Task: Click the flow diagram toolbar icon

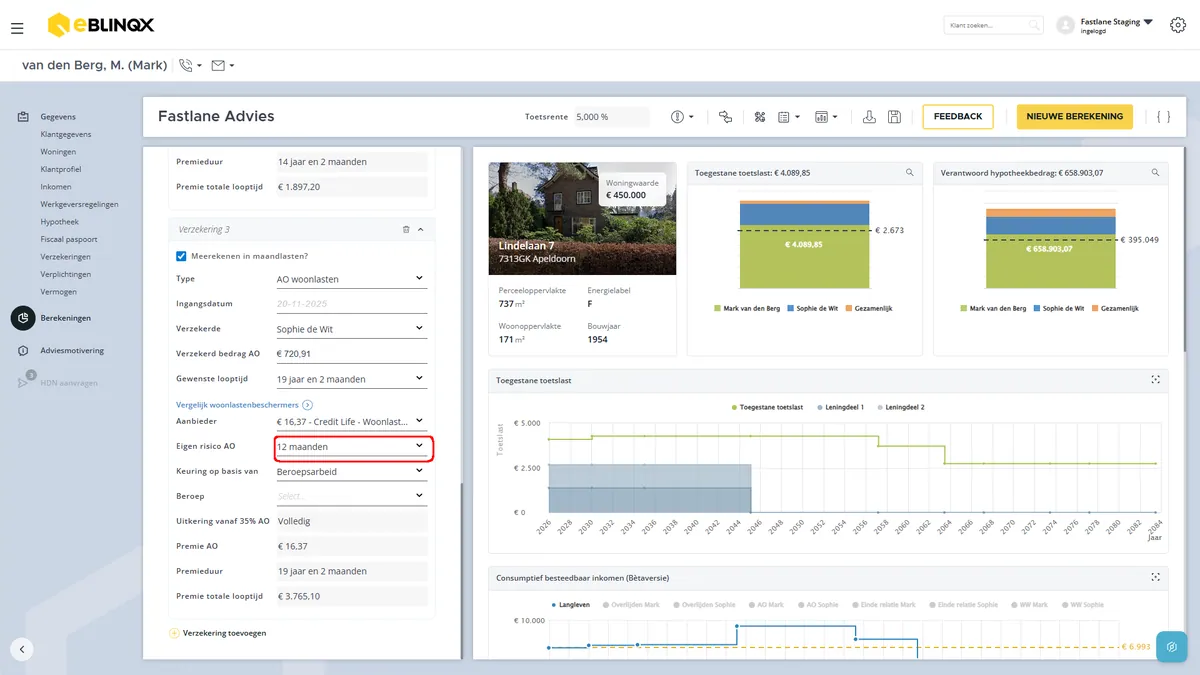Action: pyautogui.click(x=726, y=117)
